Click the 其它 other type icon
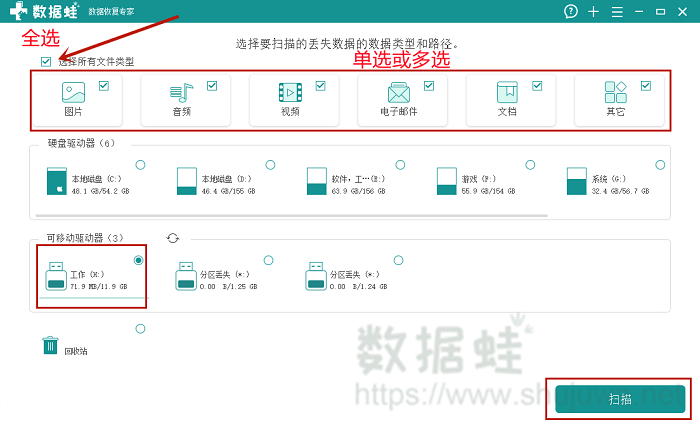700x427 pixels. click(616, 92)
